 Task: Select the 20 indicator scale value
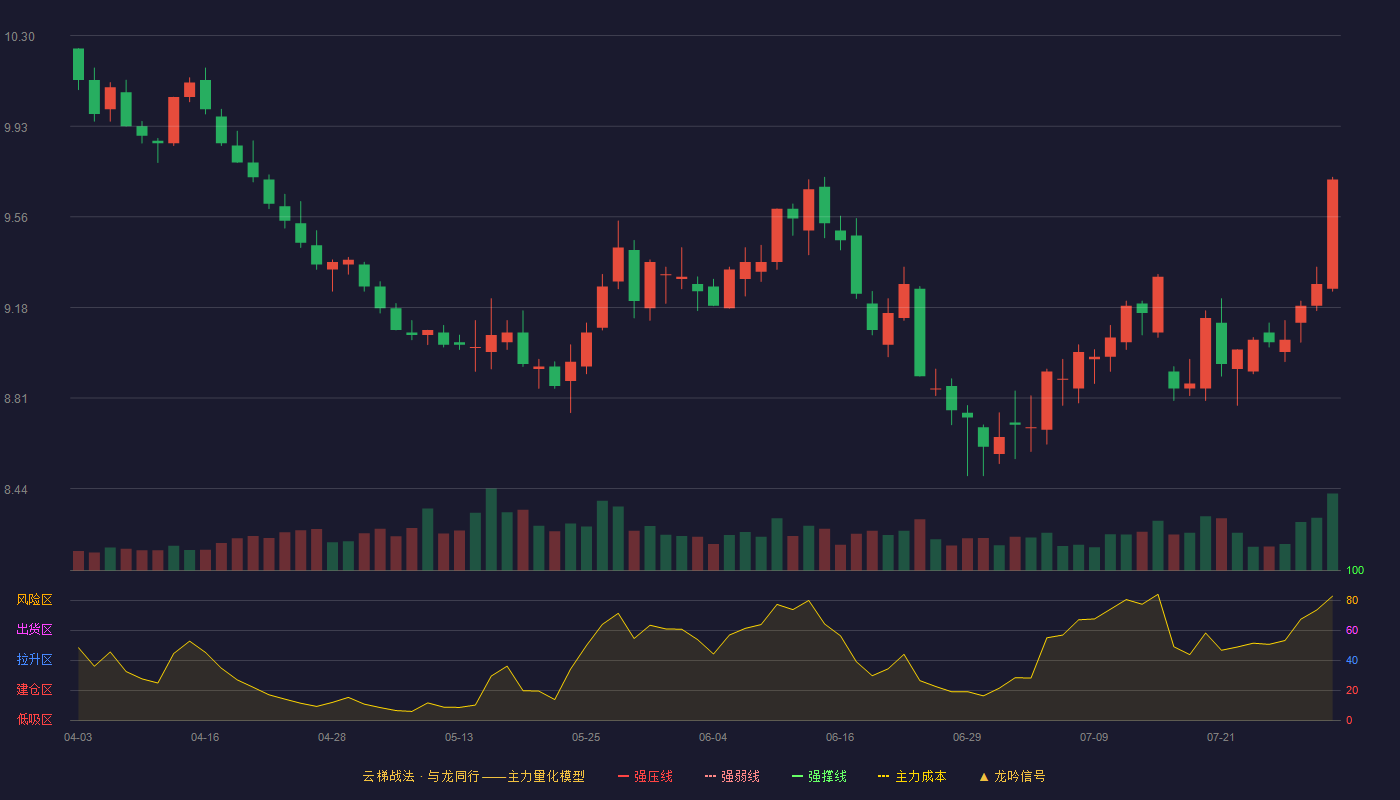[x=1351, y=690]
